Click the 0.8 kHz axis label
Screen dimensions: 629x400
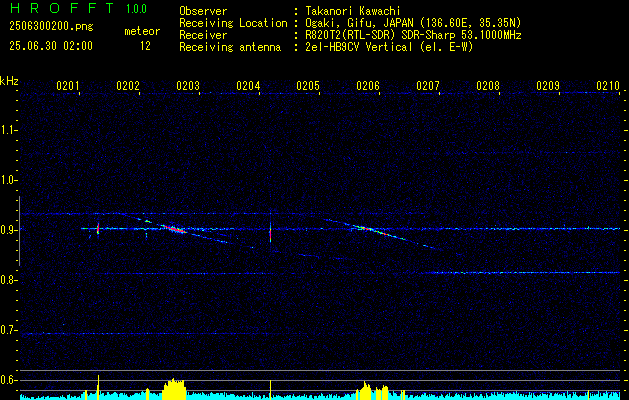pyautogui.click(x=8, y=280)
